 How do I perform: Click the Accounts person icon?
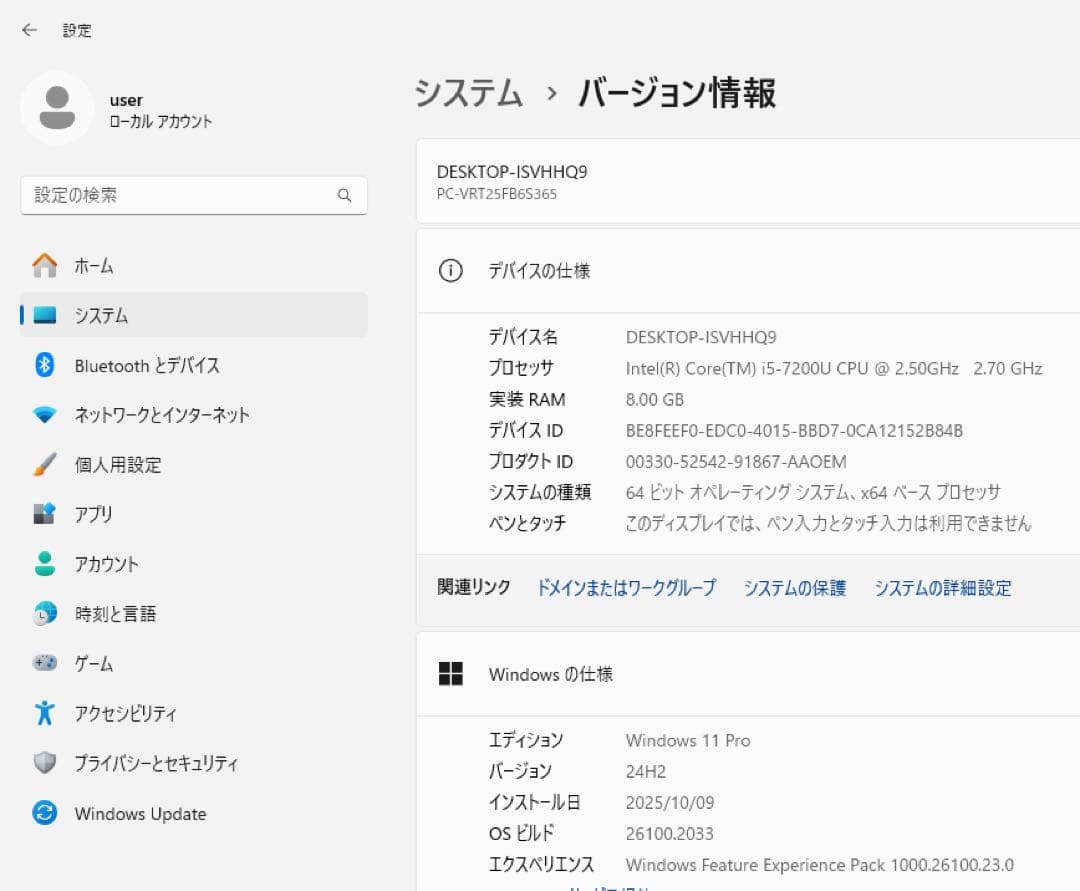click(45, 563)
